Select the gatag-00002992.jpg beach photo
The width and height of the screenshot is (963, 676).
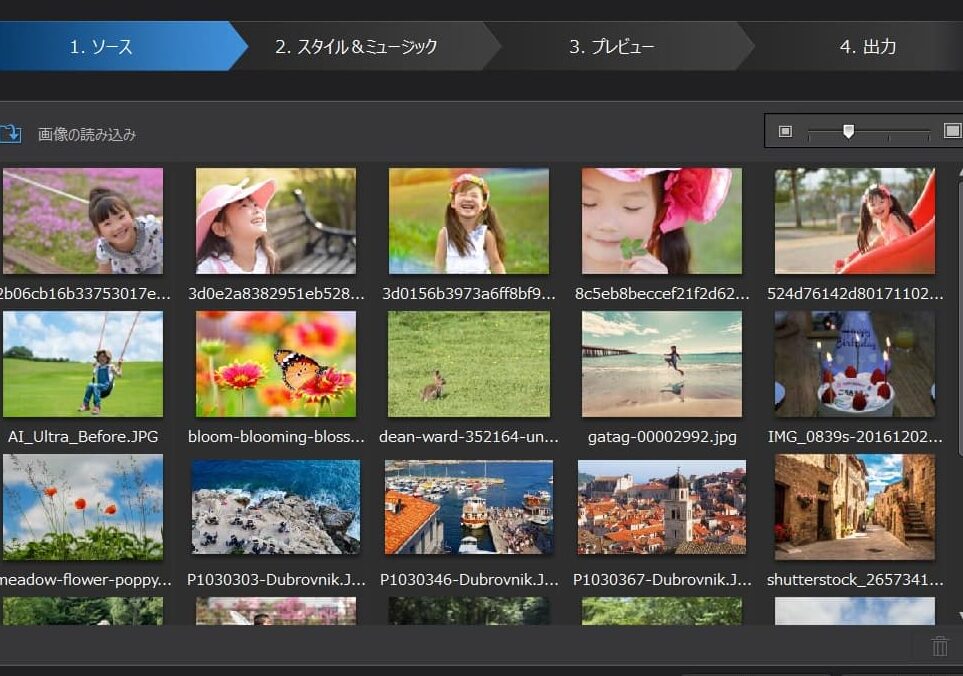tap(661, 364)
